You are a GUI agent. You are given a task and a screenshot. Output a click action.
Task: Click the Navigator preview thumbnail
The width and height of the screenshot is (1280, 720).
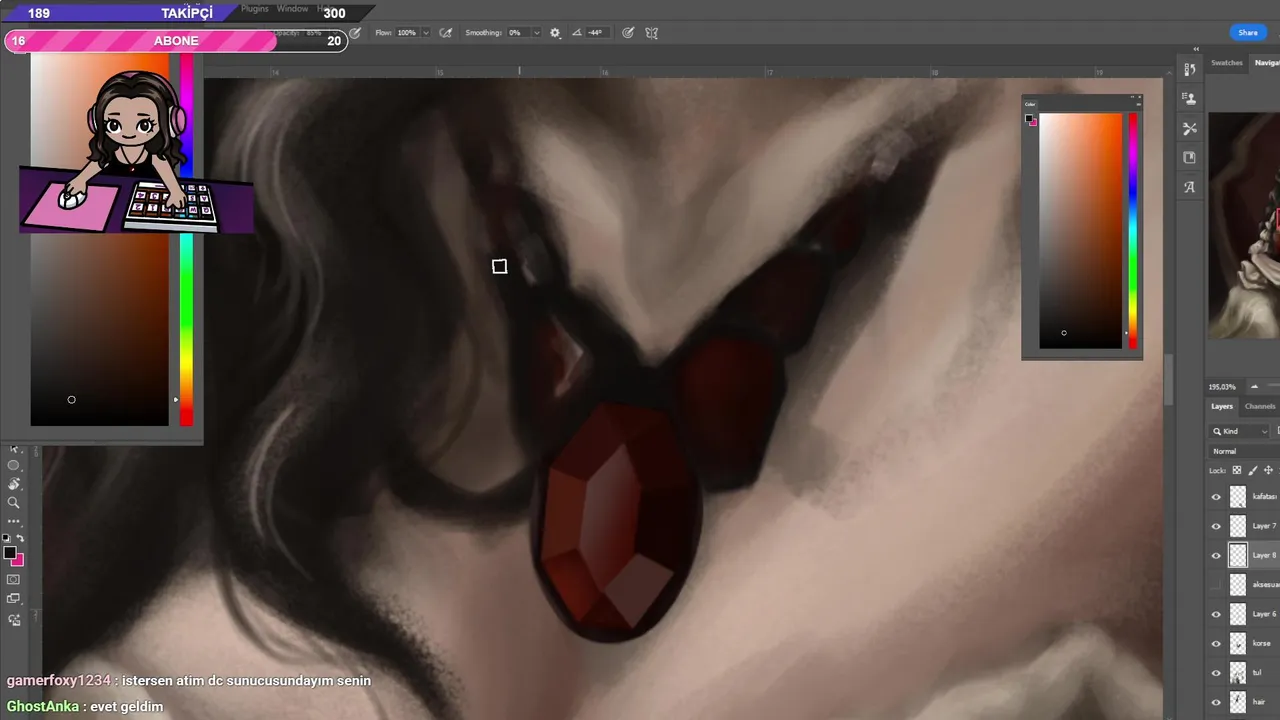click(1244, 225)
